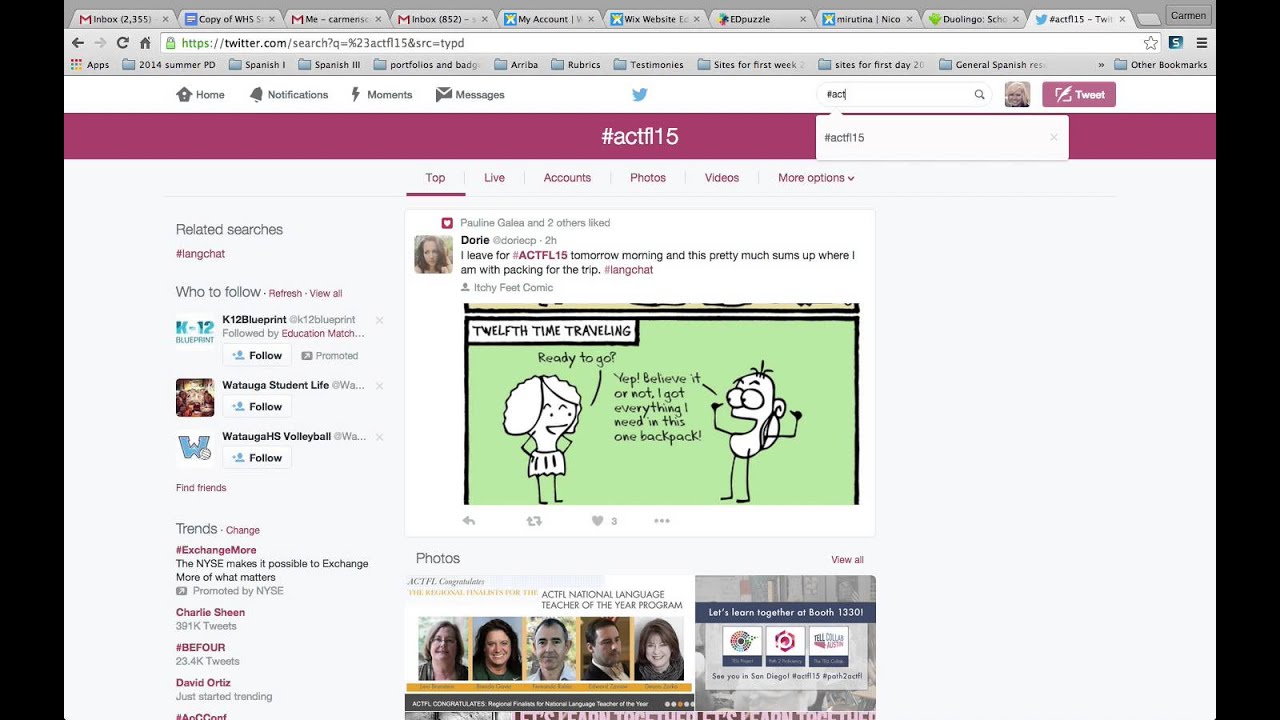
Task: Retweet Dorie's tweet
Action: pyautogui.click(x=534, y=521)
